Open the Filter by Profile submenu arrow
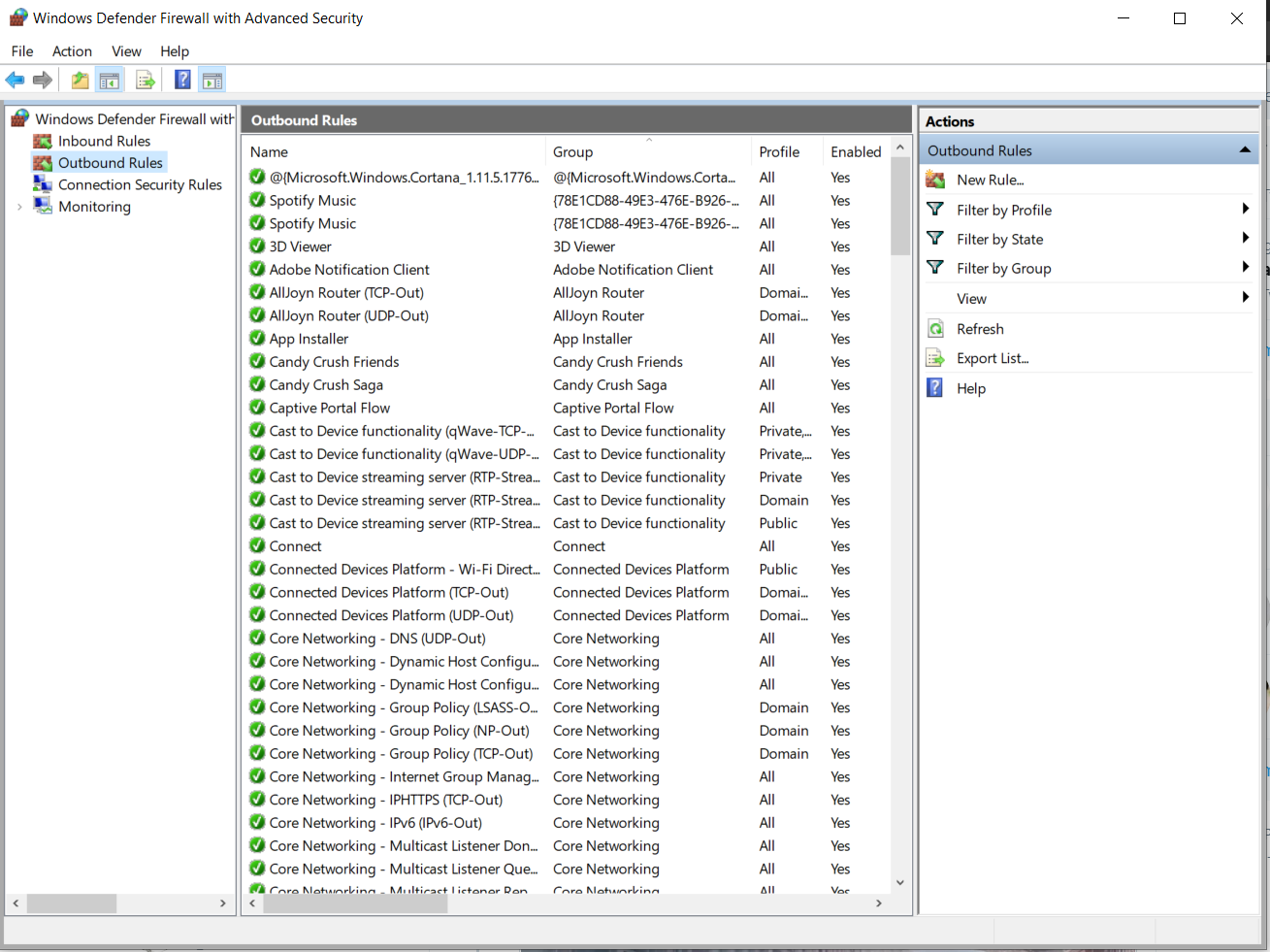The width and height of the screenshot is (1270, 952). (1246, 209)
